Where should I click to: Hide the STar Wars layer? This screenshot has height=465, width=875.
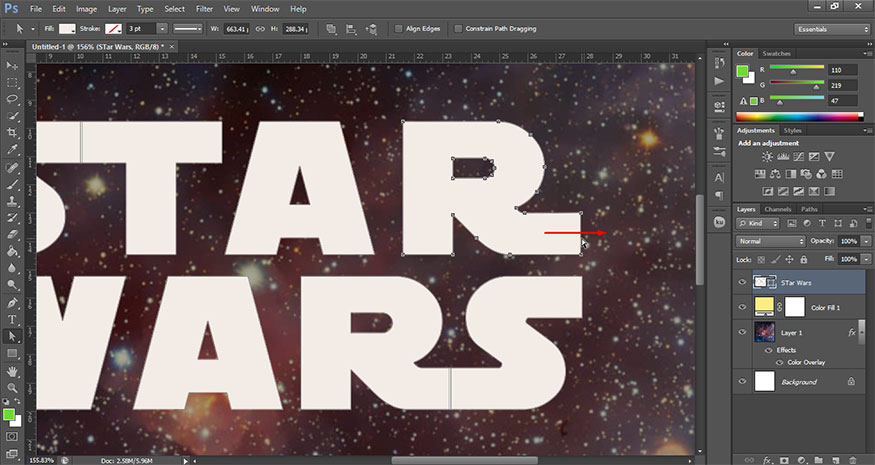click(x=742, y=282)
